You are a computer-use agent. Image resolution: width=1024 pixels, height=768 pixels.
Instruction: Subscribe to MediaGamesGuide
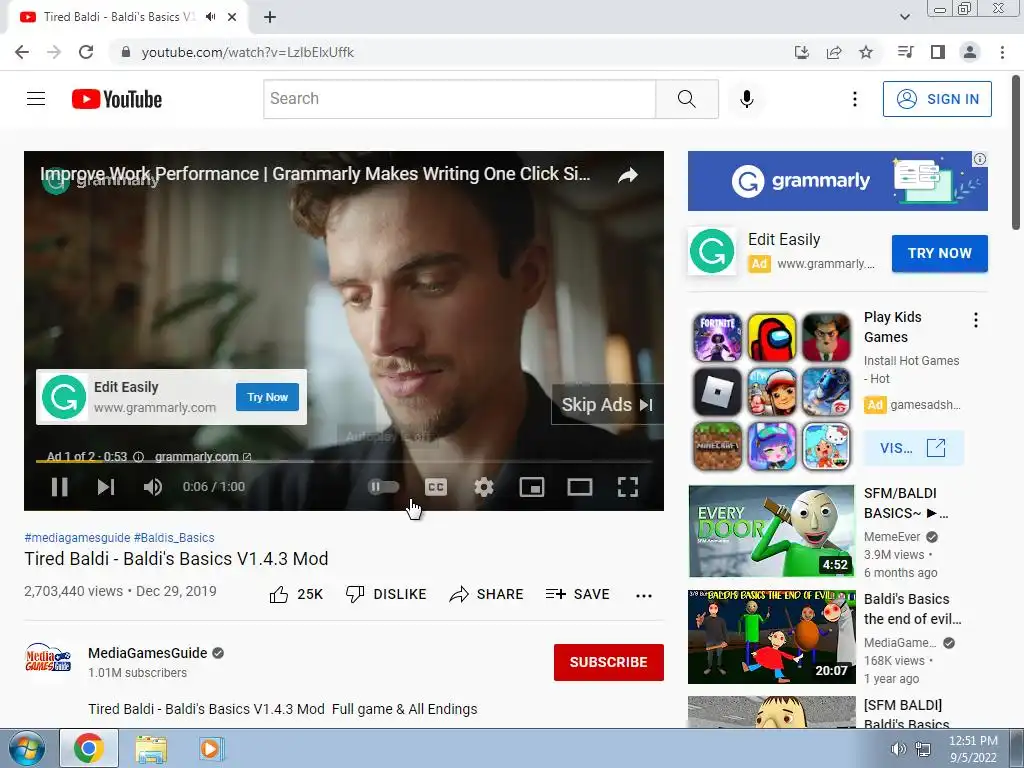[609, 662]
